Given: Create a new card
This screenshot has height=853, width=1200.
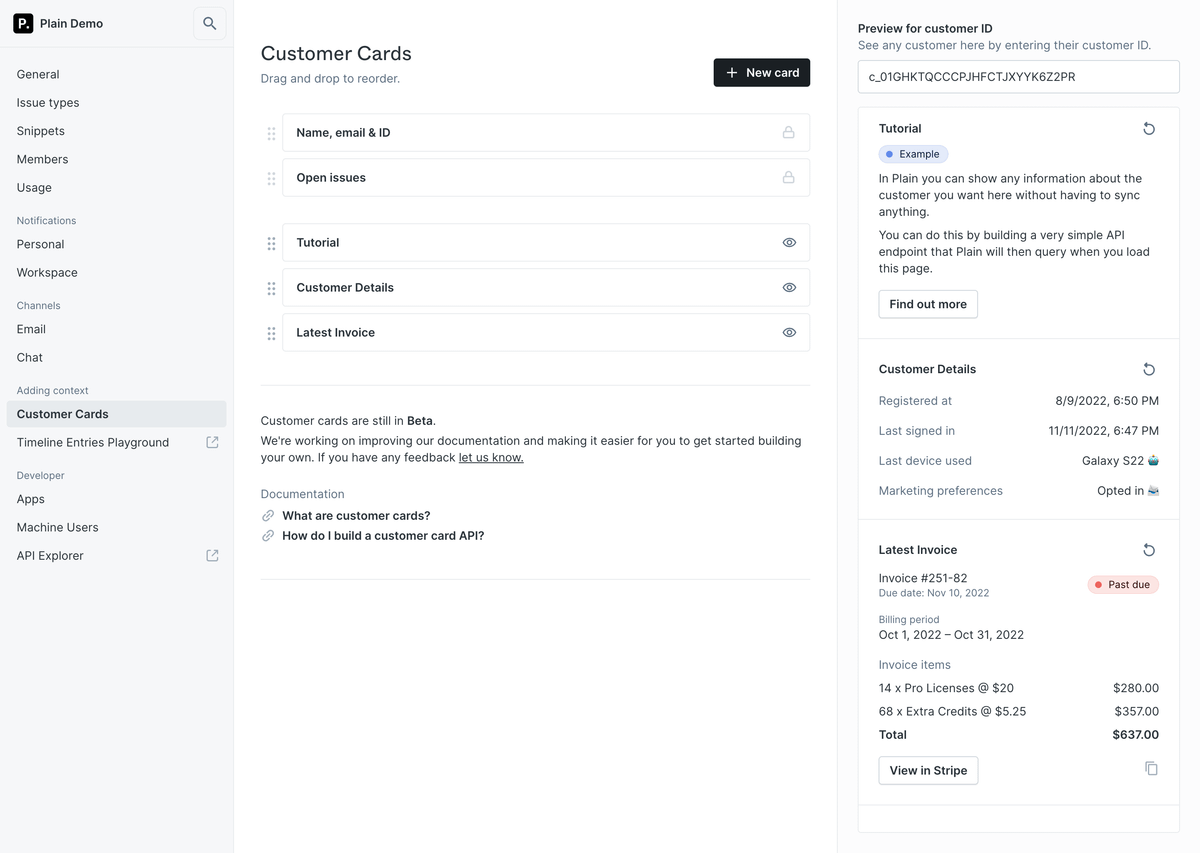Looking at the screenshot, I should click(761, 73).
